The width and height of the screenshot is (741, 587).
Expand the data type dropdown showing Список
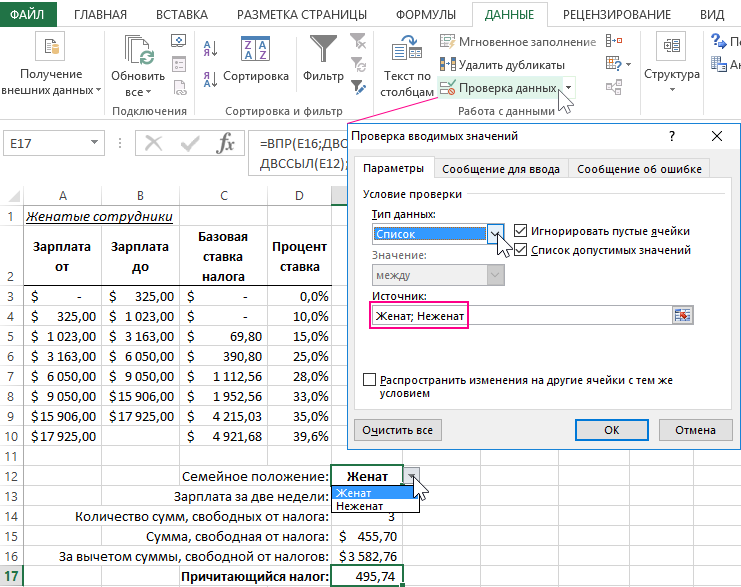[496, 234]
